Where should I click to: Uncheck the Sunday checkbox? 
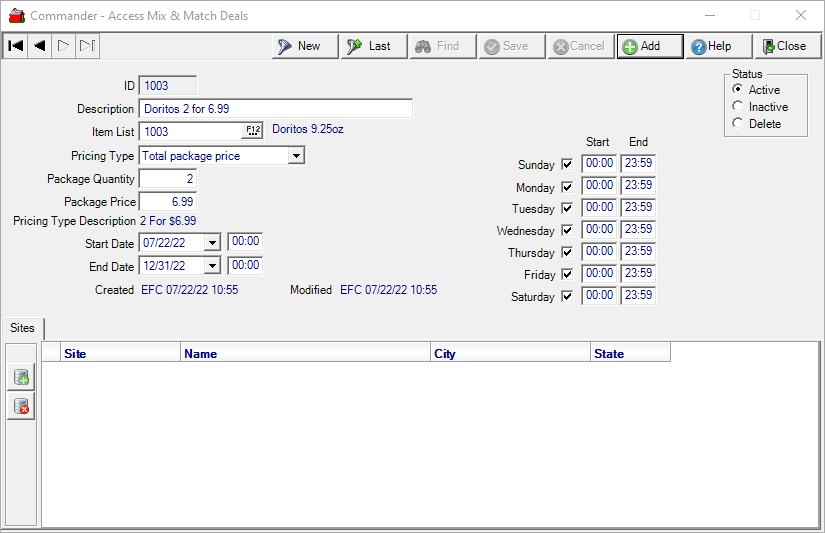pos(567,164)
